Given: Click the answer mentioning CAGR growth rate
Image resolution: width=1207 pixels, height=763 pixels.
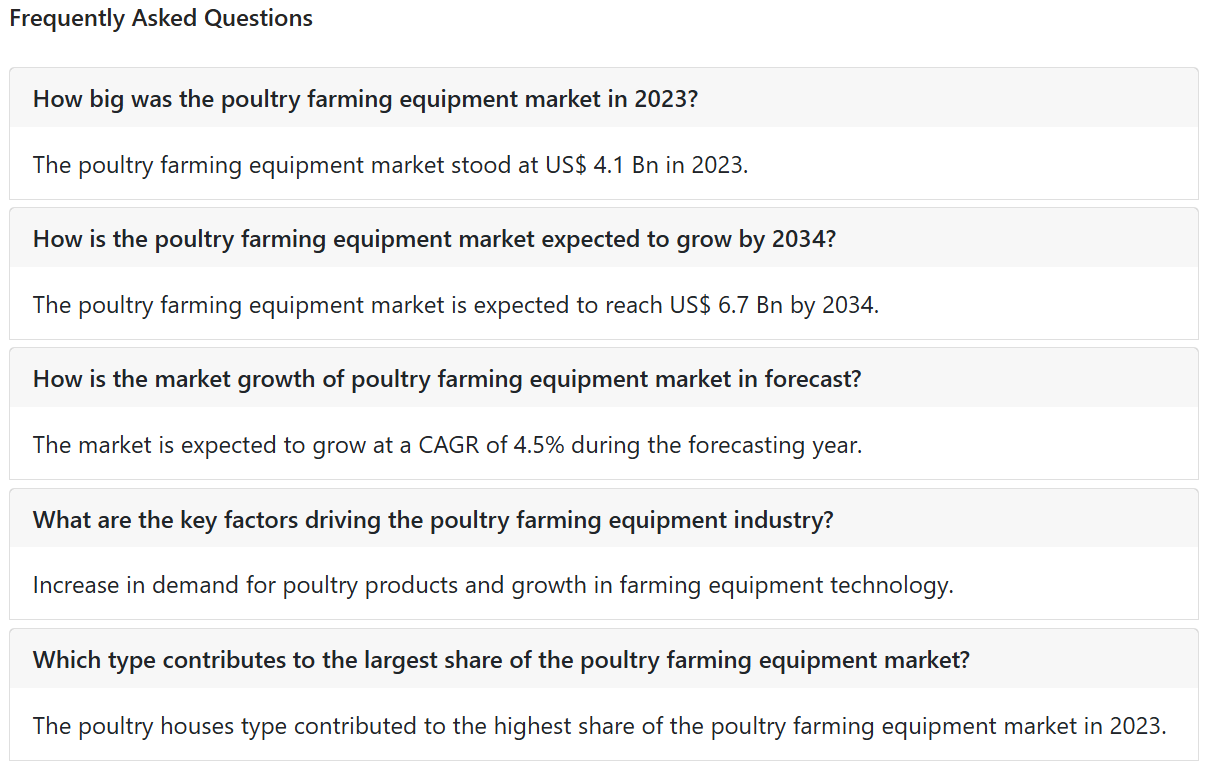Looking at the screenshot, I should pos(446,445).
